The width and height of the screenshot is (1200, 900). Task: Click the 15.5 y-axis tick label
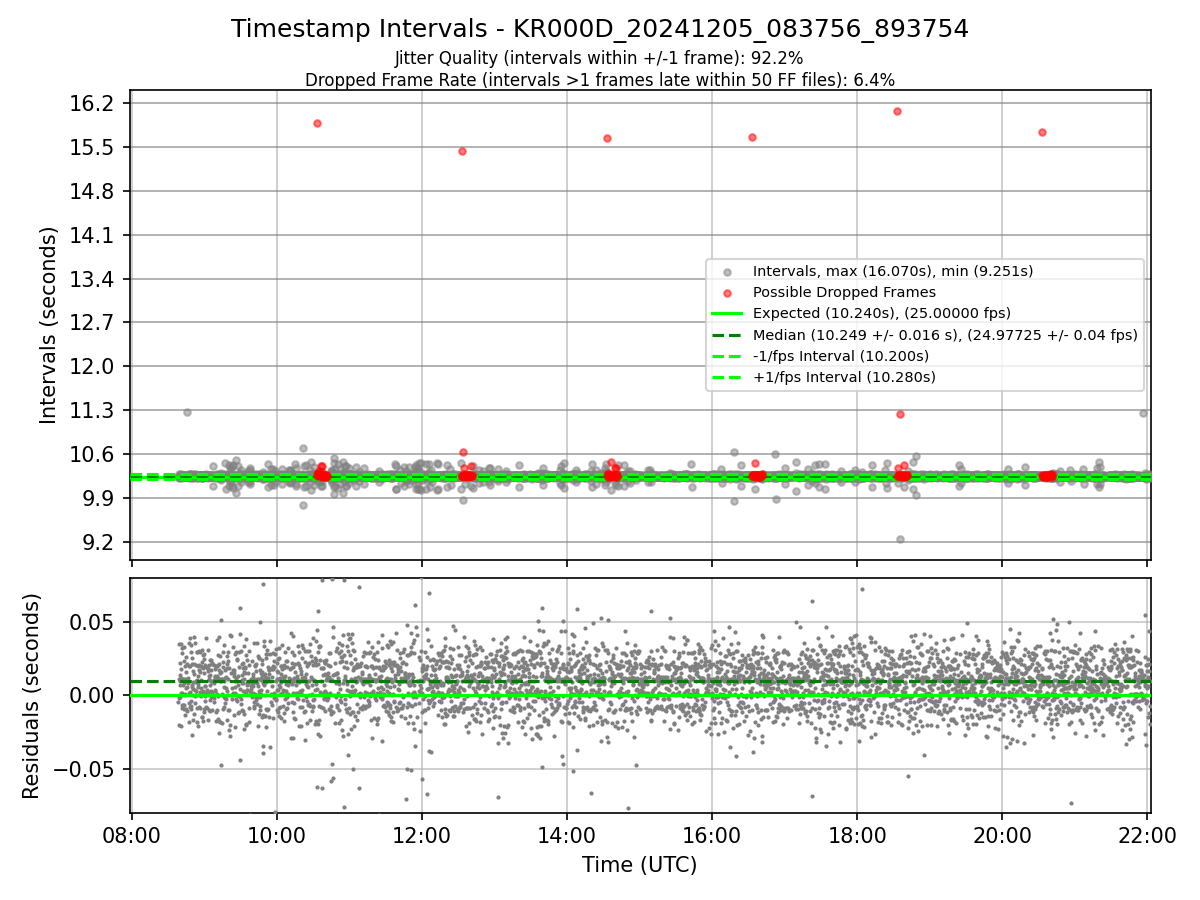[x=94, y=148]
